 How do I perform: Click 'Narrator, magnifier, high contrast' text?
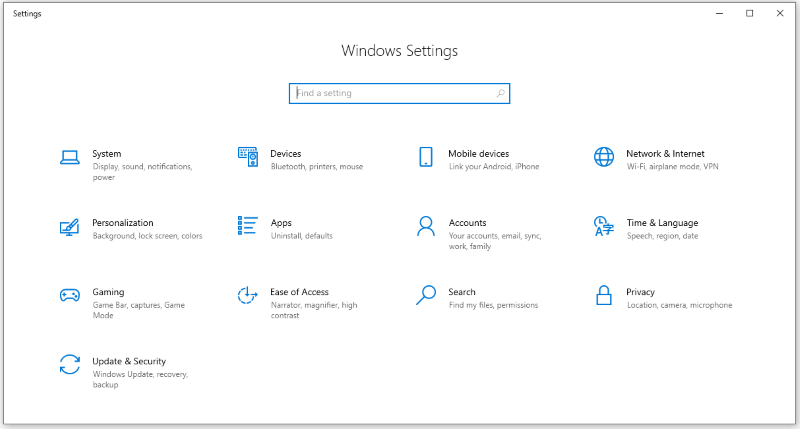coord(314,310)
